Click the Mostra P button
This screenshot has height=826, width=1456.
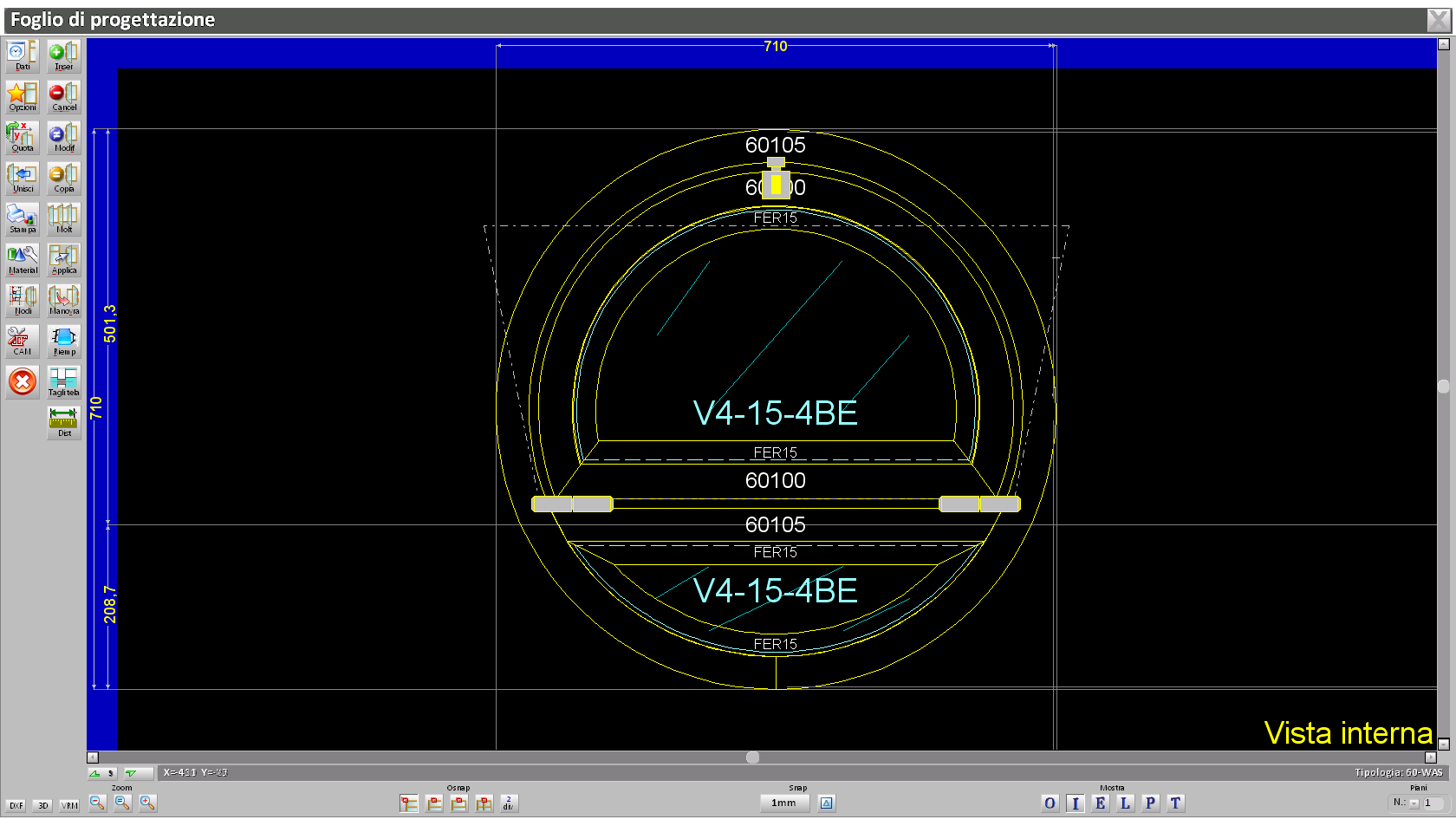[x=1150, y=803]
